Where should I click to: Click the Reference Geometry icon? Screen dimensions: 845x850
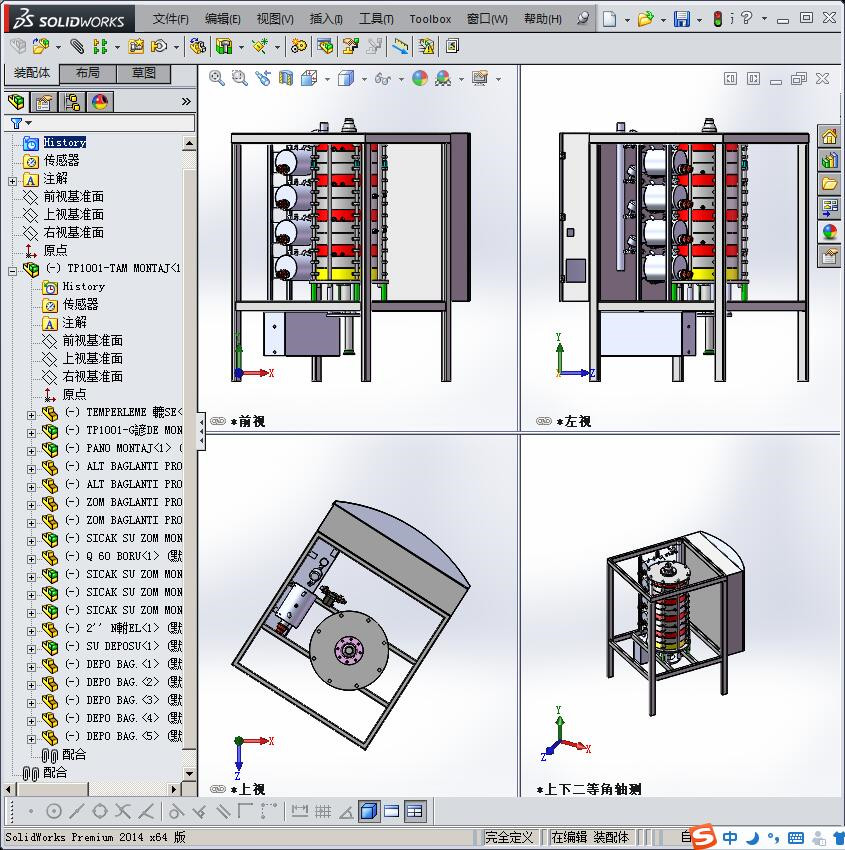pos(260,47)
